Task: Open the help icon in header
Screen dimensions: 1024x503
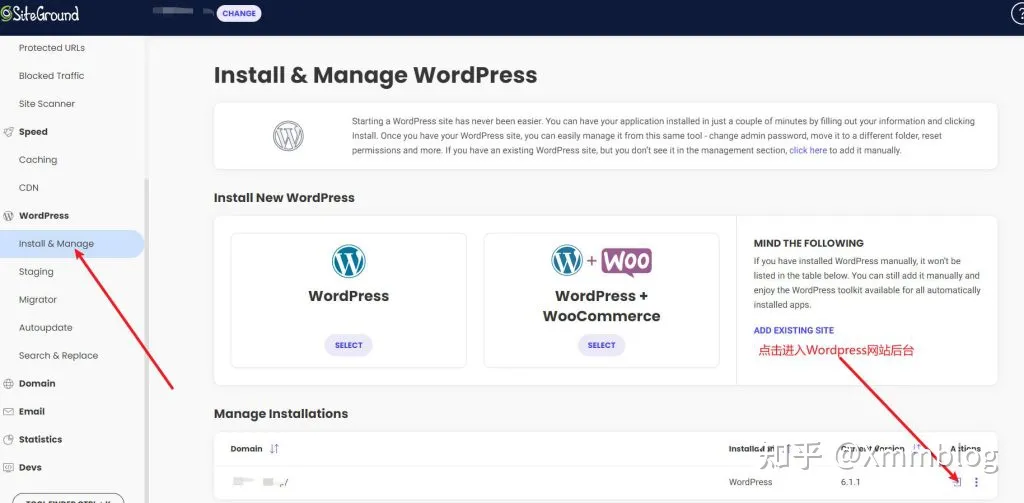Action: 1017,14
